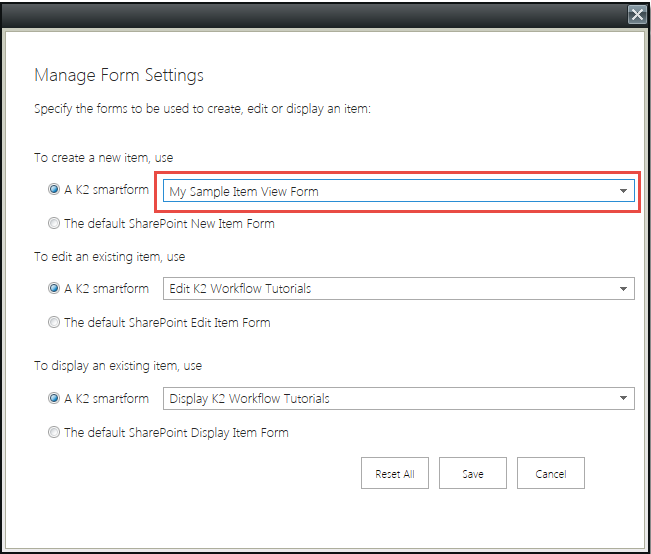Image resolution: width=651 pixels, height=554 pixels.
Task: Click the arrow on the edit-item form dropdown
Action: 623,289
